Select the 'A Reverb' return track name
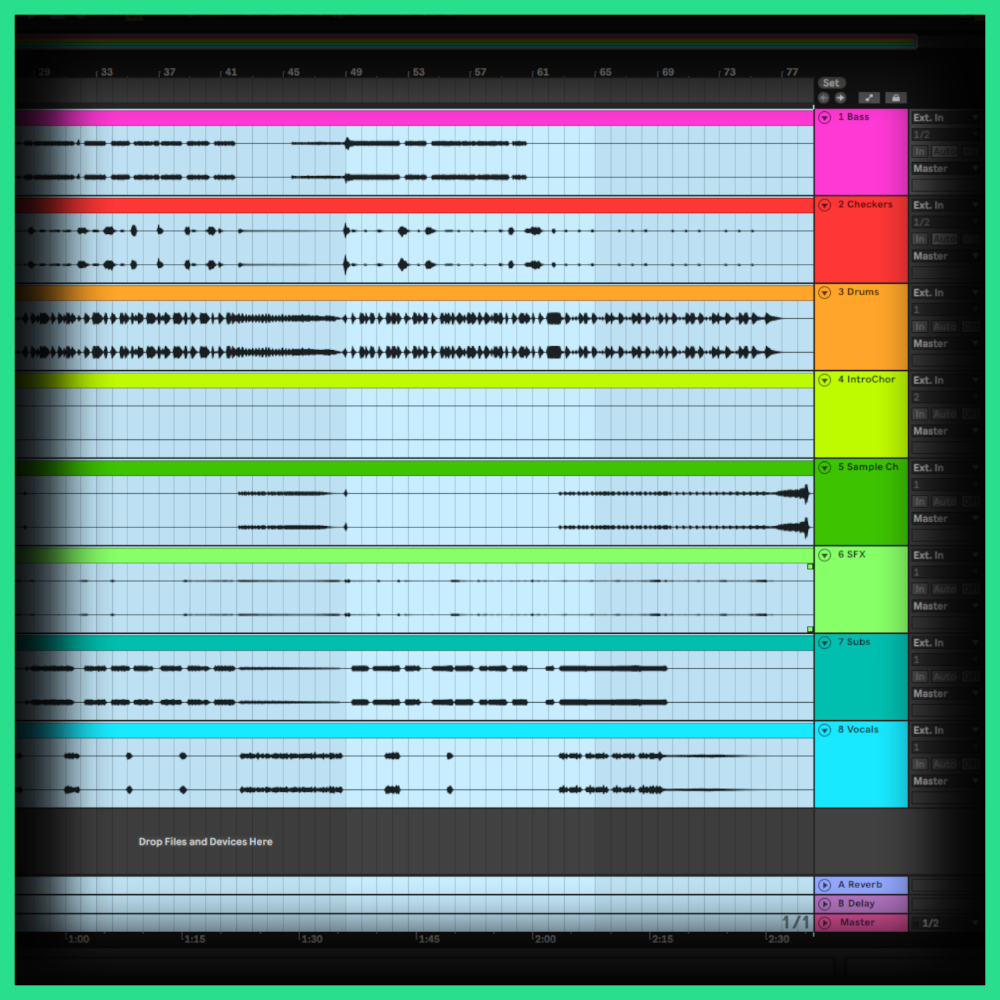Viewport: 1000px width, 1000px height. tap(860, 885)
